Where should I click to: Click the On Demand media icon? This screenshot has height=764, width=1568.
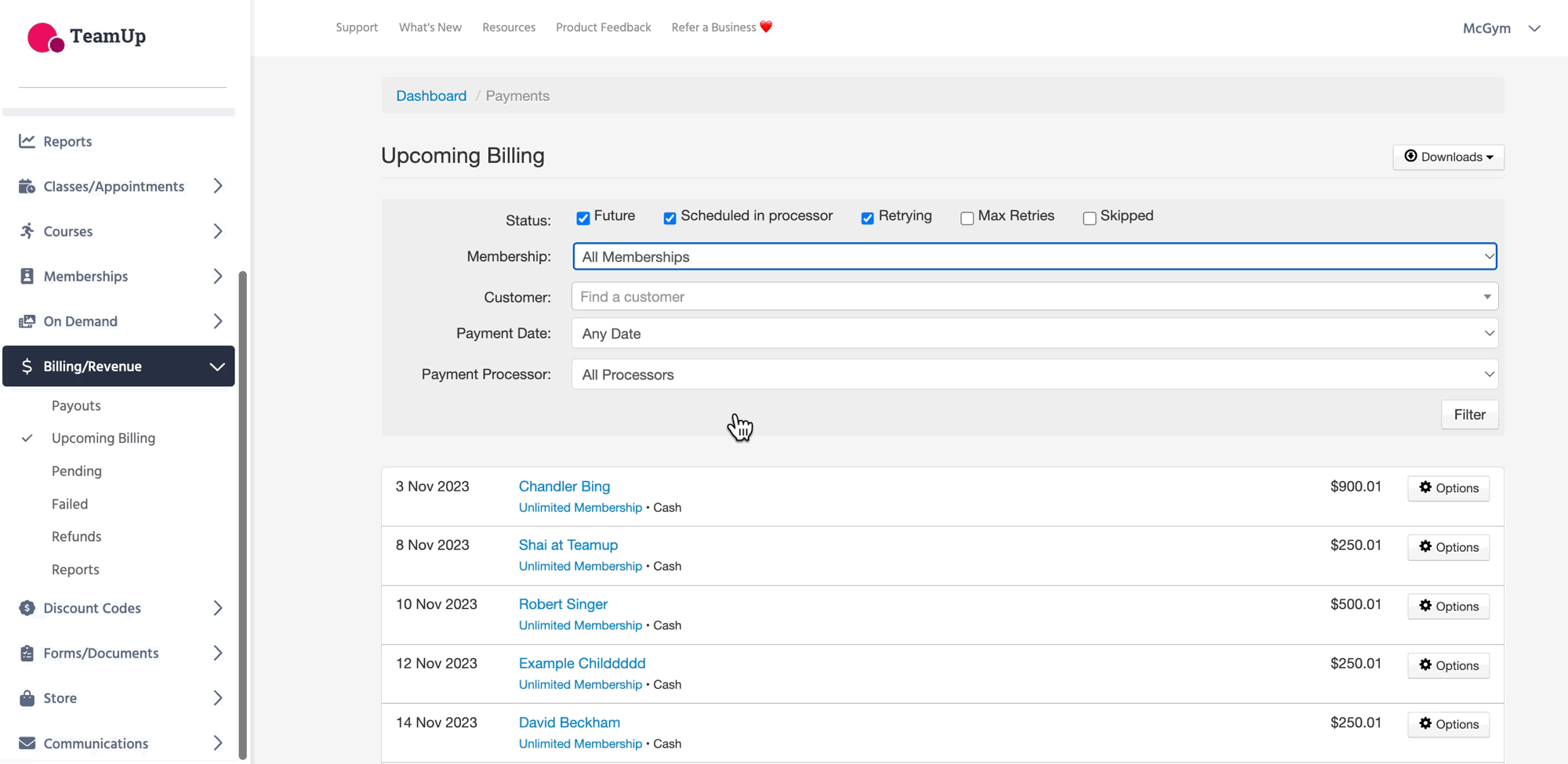(x=27, y=321)
